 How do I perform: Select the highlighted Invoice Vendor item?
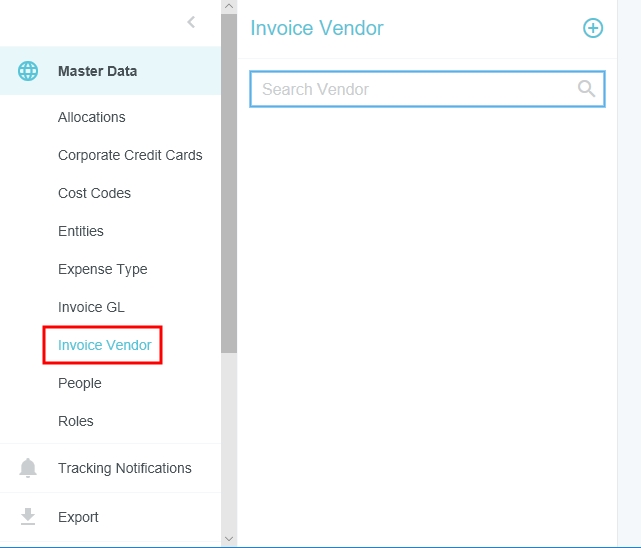point(104,345)
